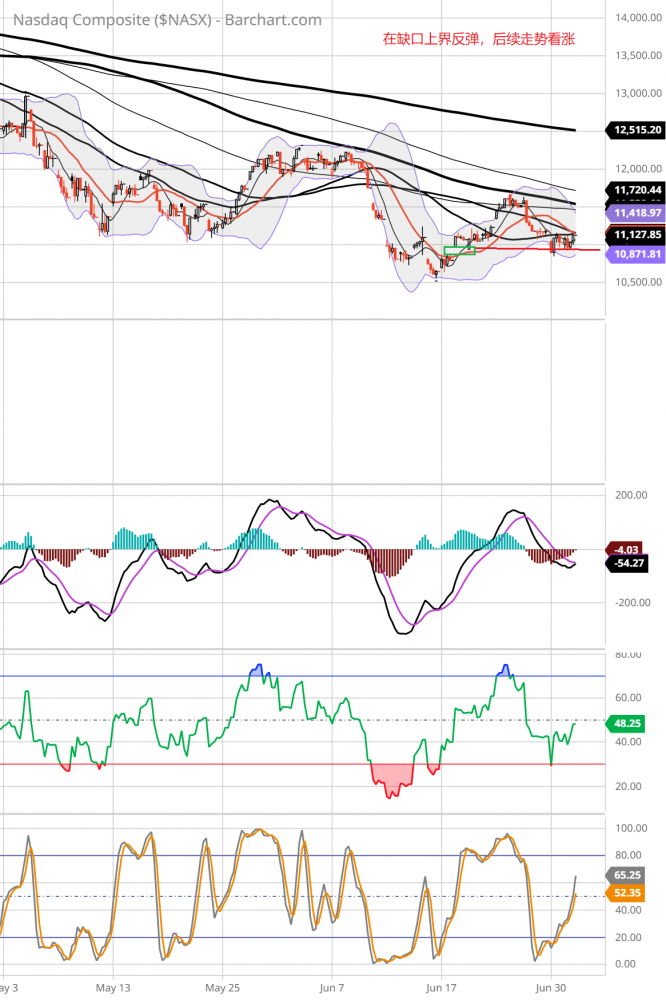The height and width of the screenshot is (1000, 666).
Task: Click the 11,720.44 black price tag
Action: point(636,189)
